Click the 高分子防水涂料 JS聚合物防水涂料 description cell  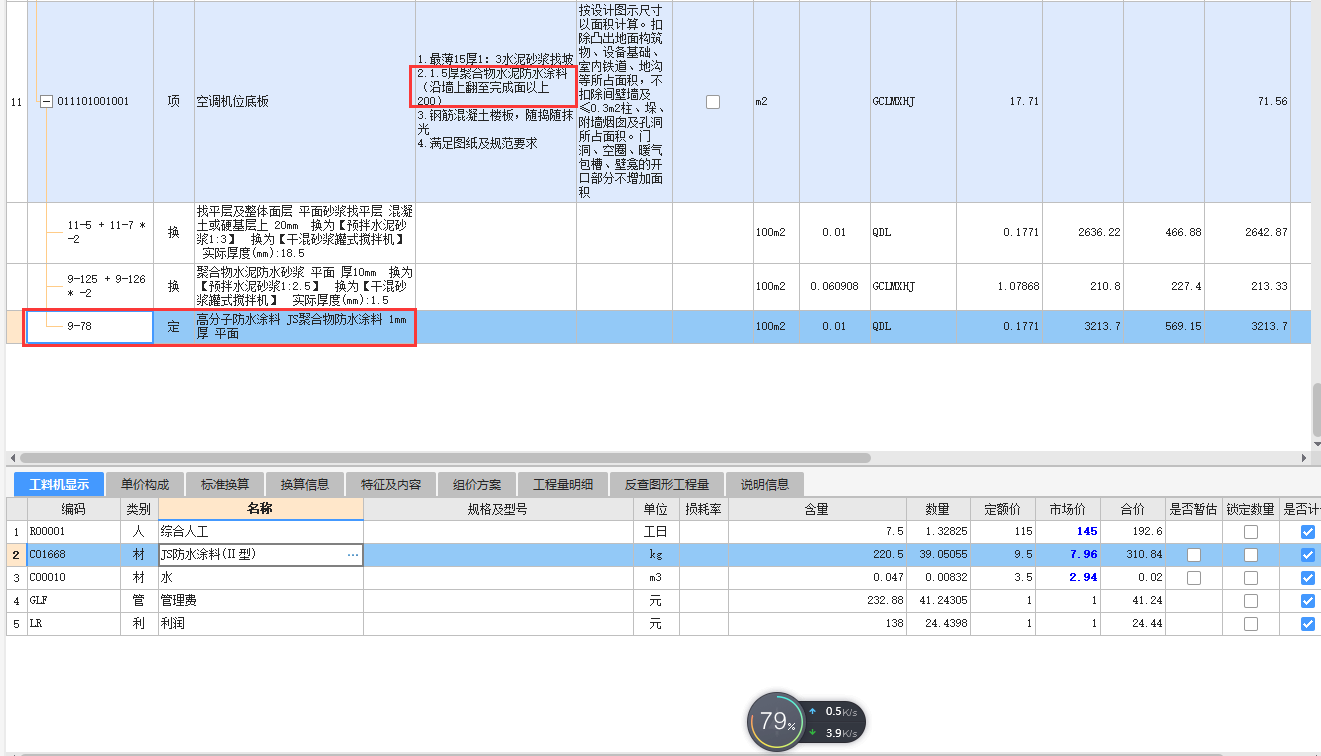pyautogui.click(x=304, y=326)
